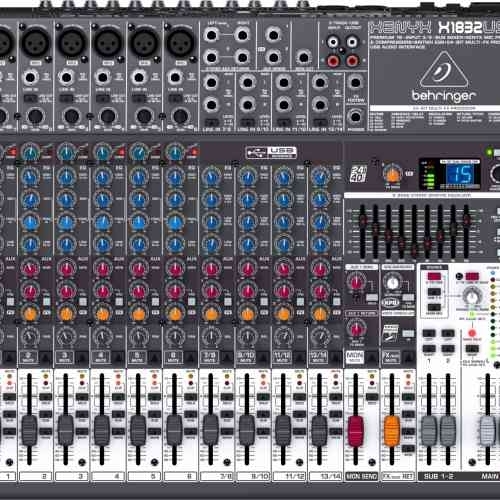This screenshot has width=500, height=500.
Task: Click the Aux 1 Send red knob
Action: click(356, 282)
